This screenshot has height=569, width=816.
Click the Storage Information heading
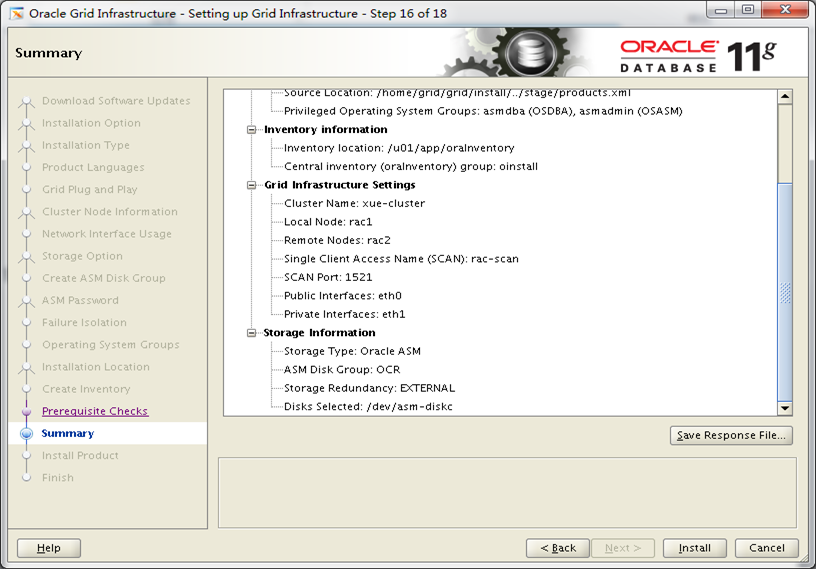click(x=319, y=333)
